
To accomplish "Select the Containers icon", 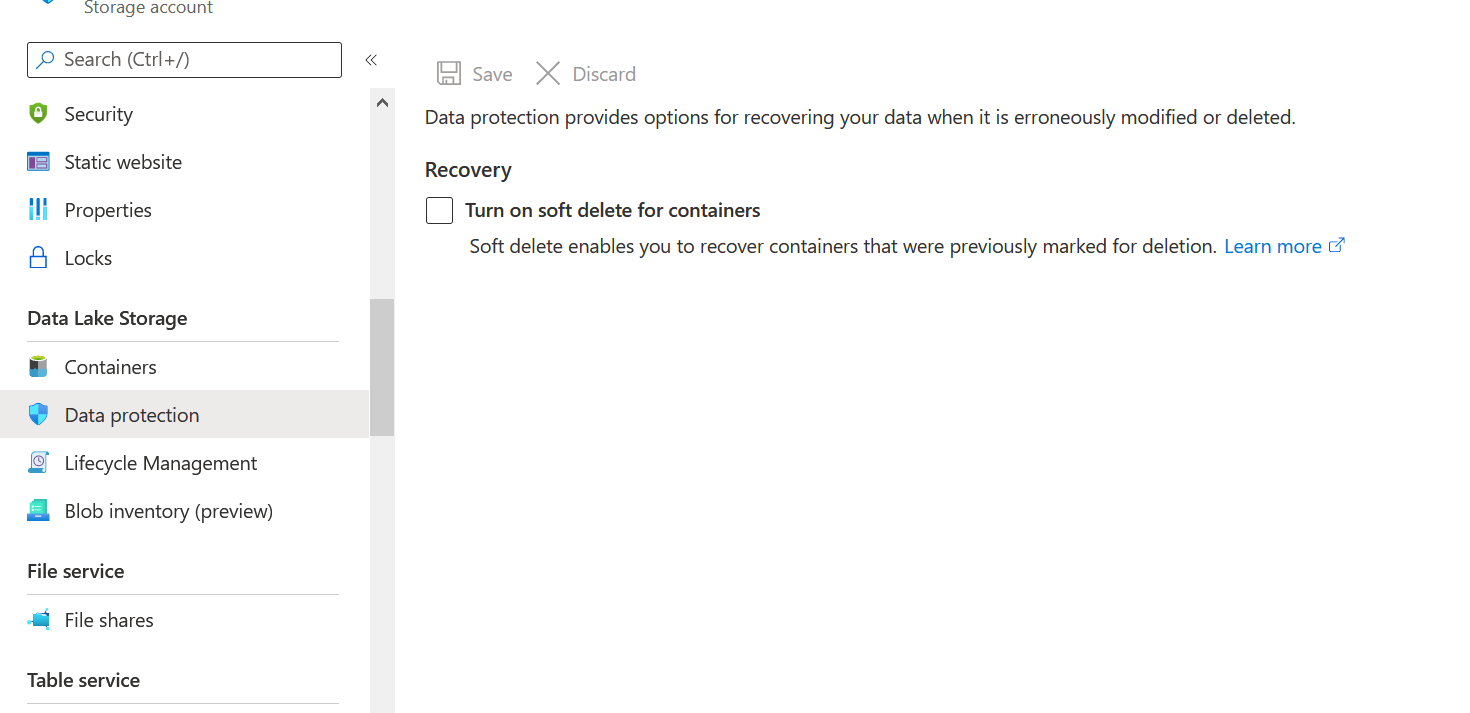I will [38, 366].
